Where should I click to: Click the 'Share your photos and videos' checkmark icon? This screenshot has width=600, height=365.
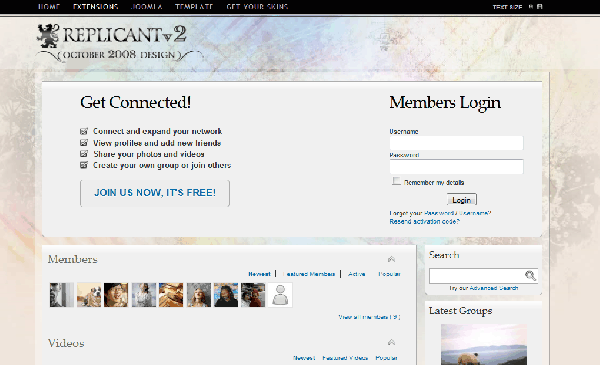(x=84, y=154)
